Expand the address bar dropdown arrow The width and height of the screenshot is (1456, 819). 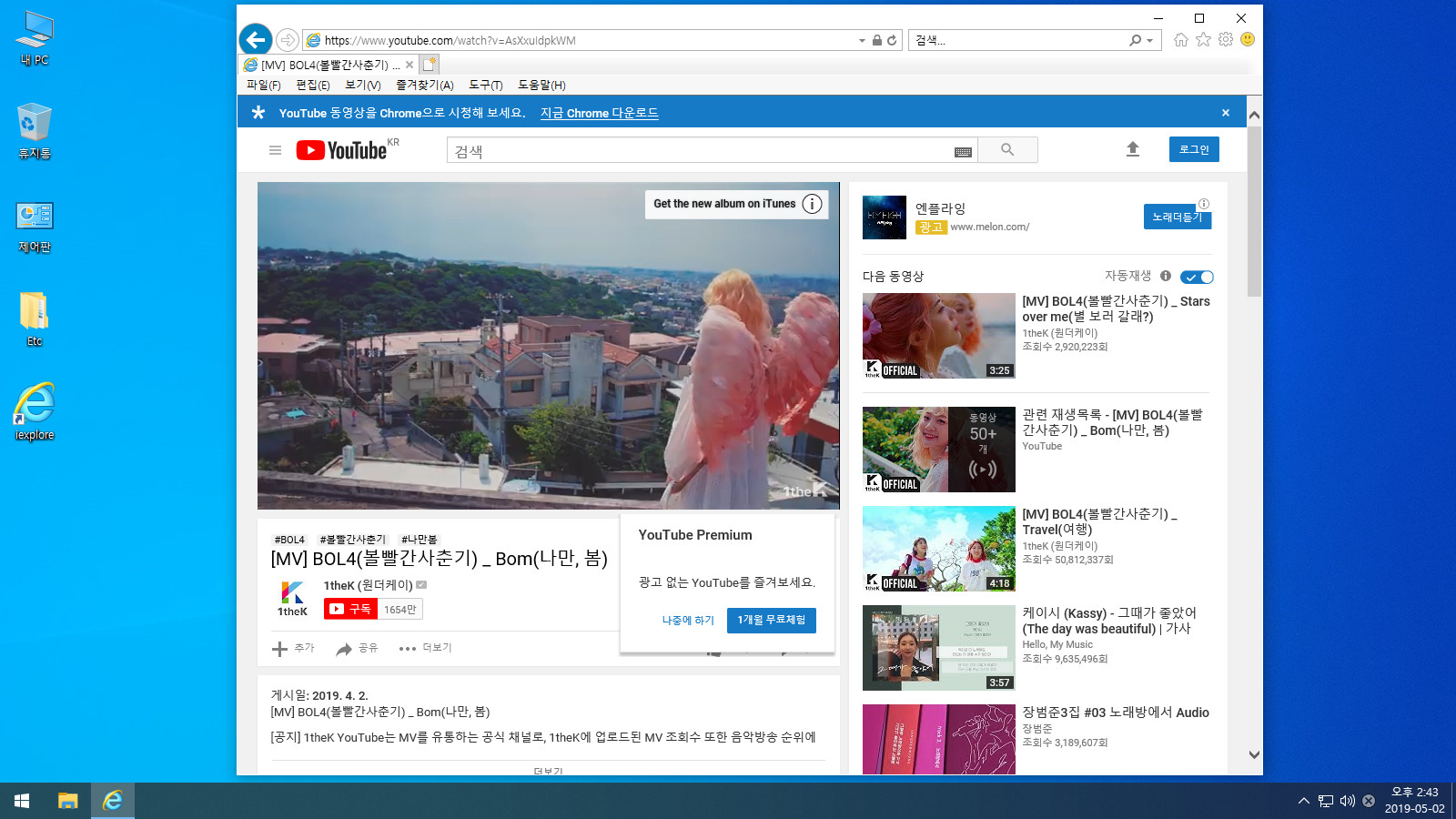click(x=862, y=40)
